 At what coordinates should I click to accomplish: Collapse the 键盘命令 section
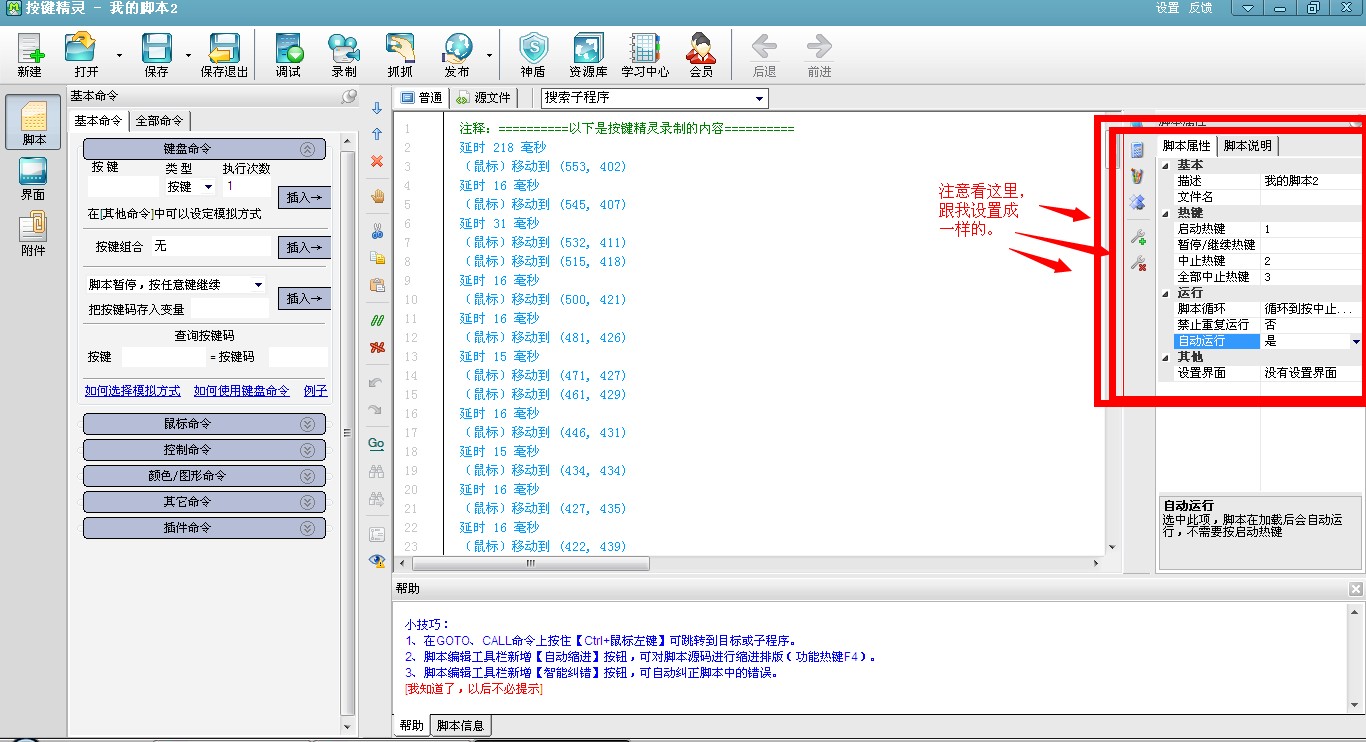tap(307, 149)
